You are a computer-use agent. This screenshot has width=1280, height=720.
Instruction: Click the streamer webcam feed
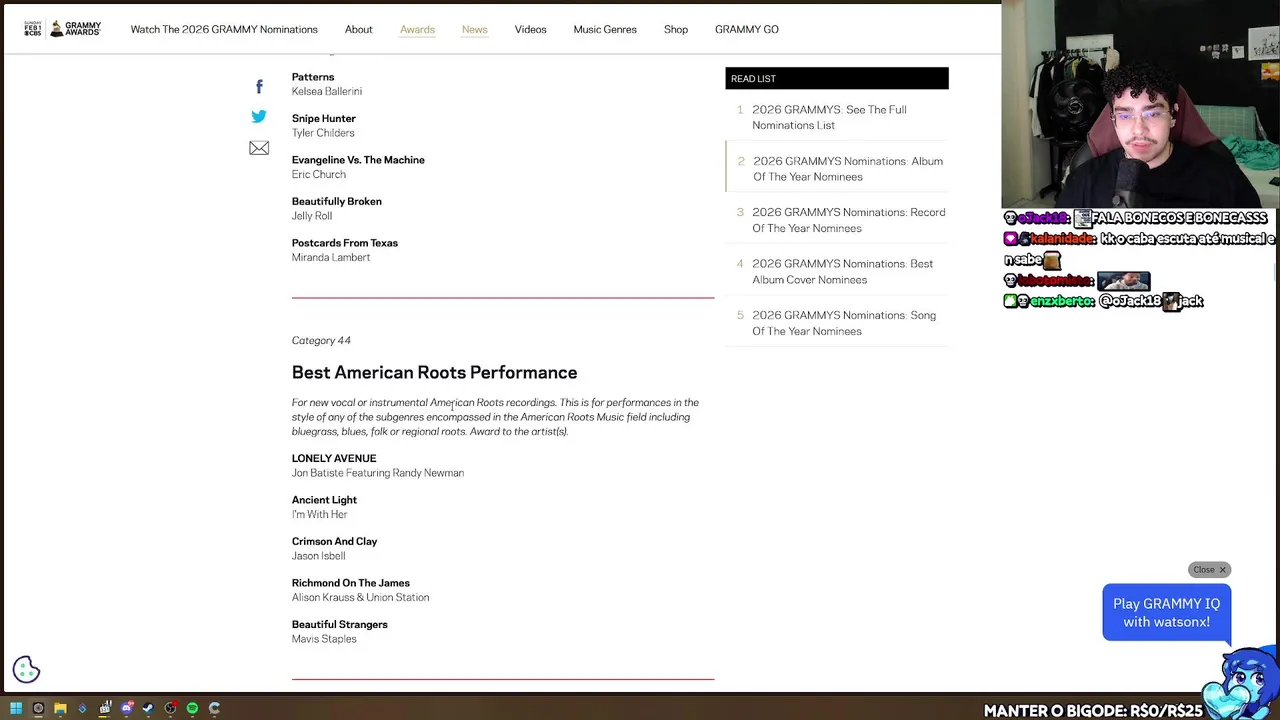[1140, 104]
